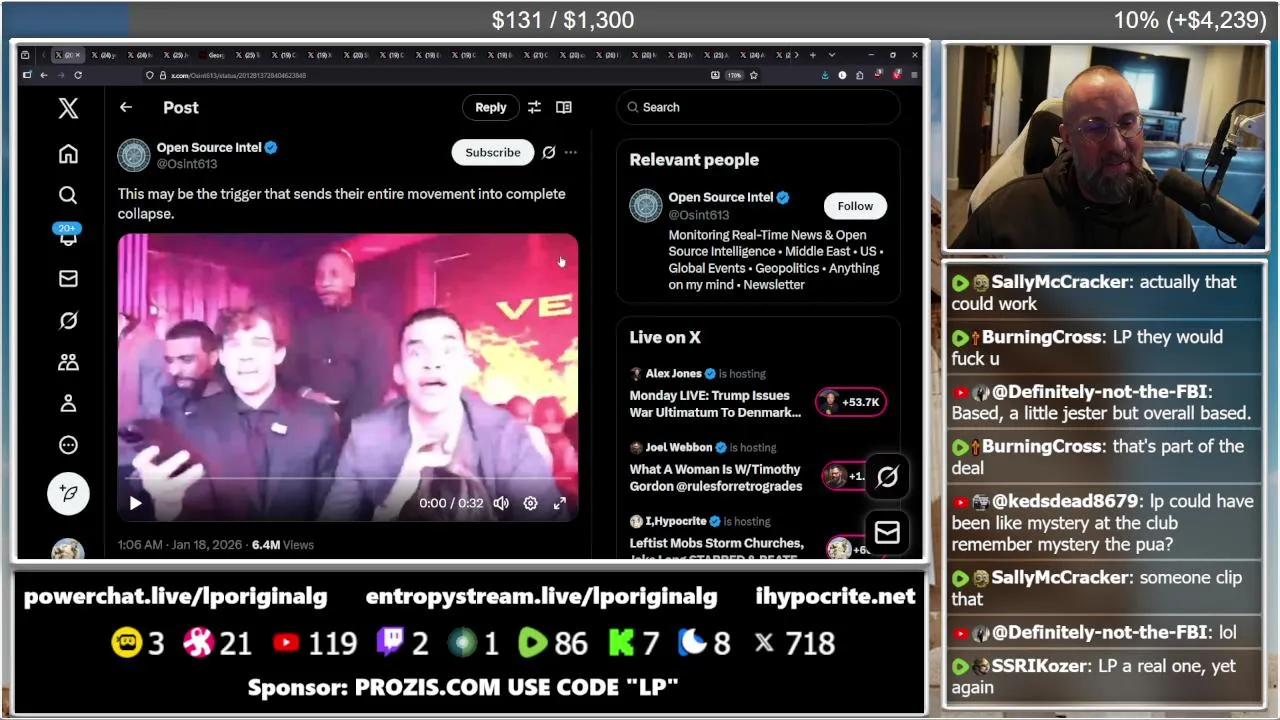
Task: Open a new browser tab with plus
Action: tap(812, 55)
